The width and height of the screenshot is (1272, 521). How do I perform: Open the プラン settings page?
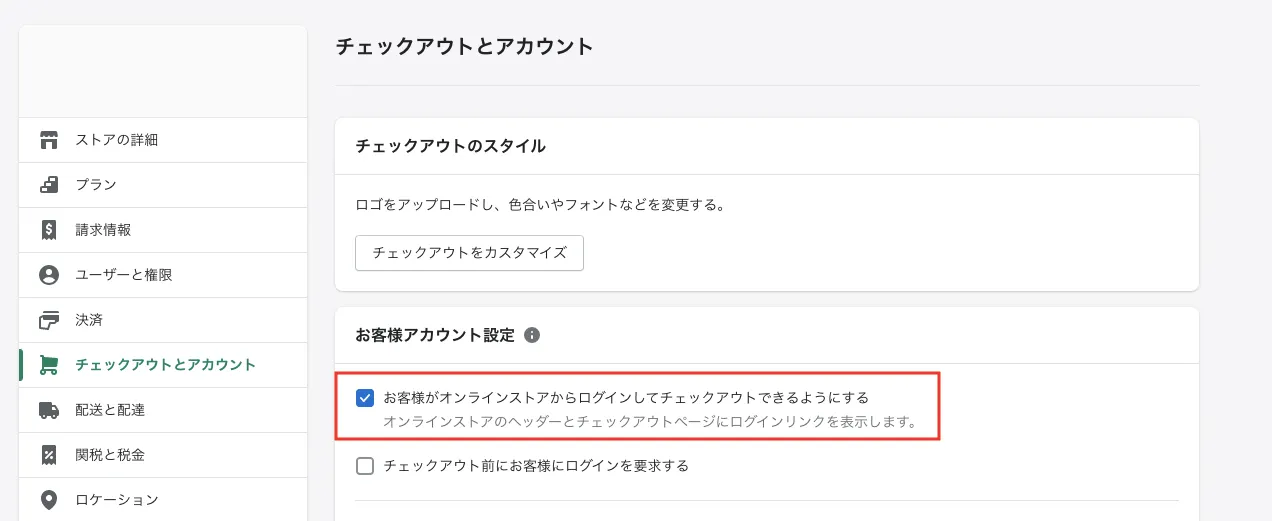coord(96,185)
